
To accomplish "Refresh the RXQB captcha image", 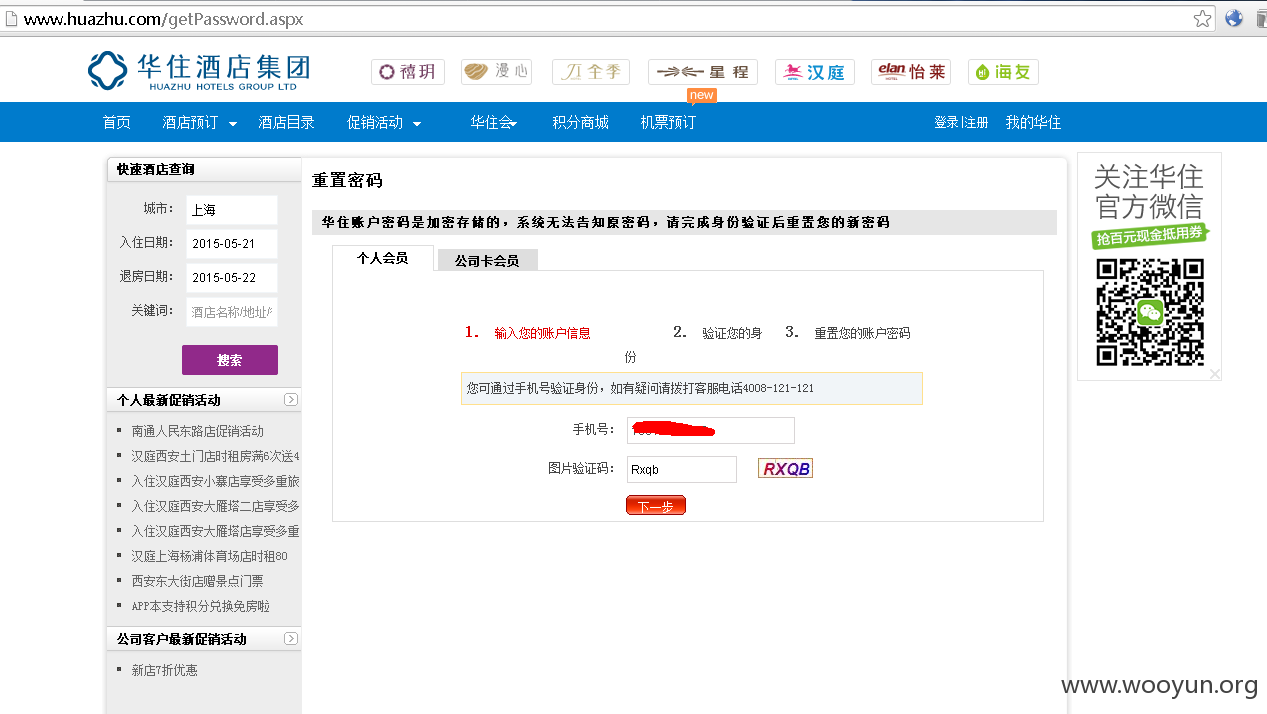I will click(x=785, y=468).
